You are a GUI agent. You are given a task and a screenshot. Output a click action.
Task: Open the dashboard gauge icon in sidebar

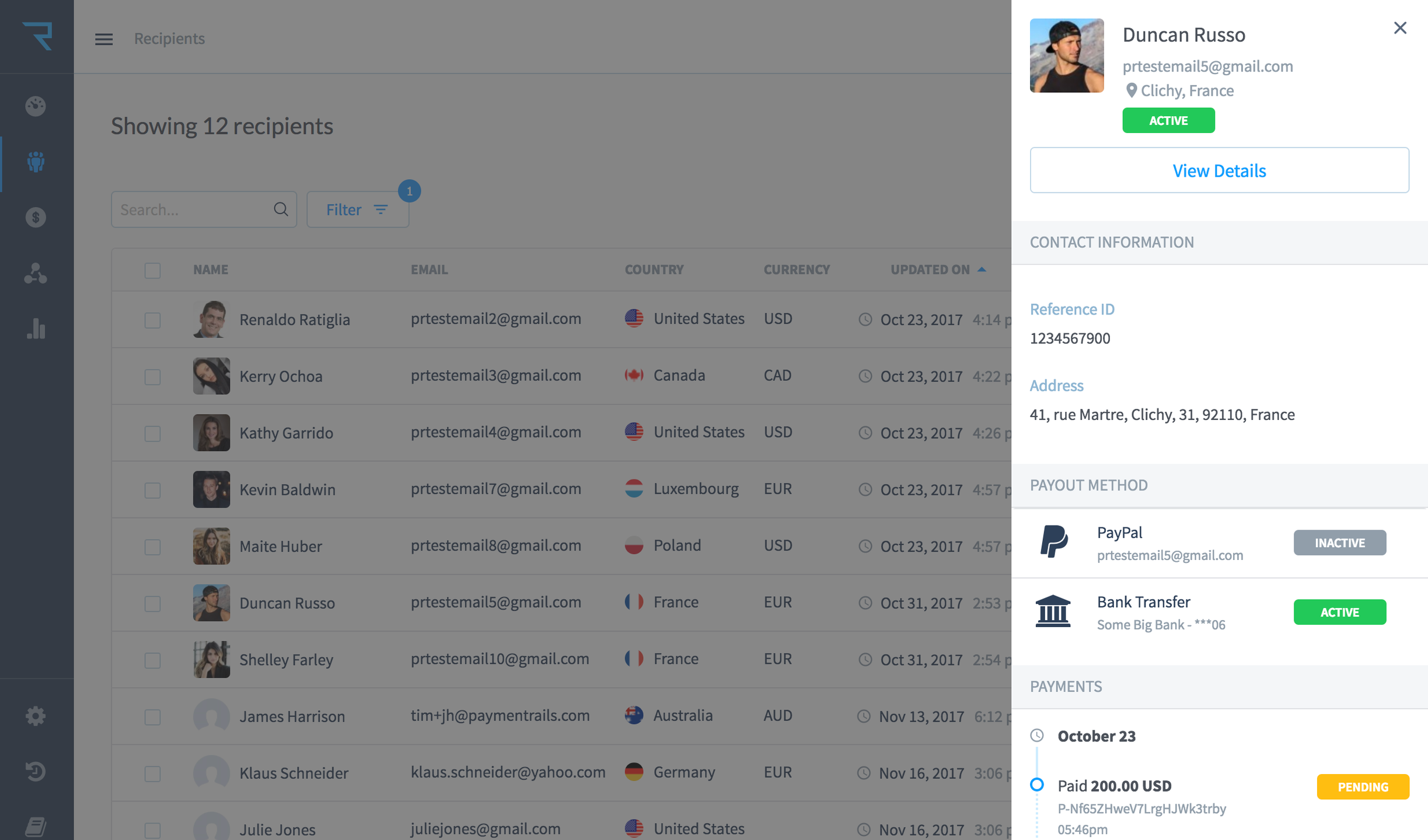(36, 106)
